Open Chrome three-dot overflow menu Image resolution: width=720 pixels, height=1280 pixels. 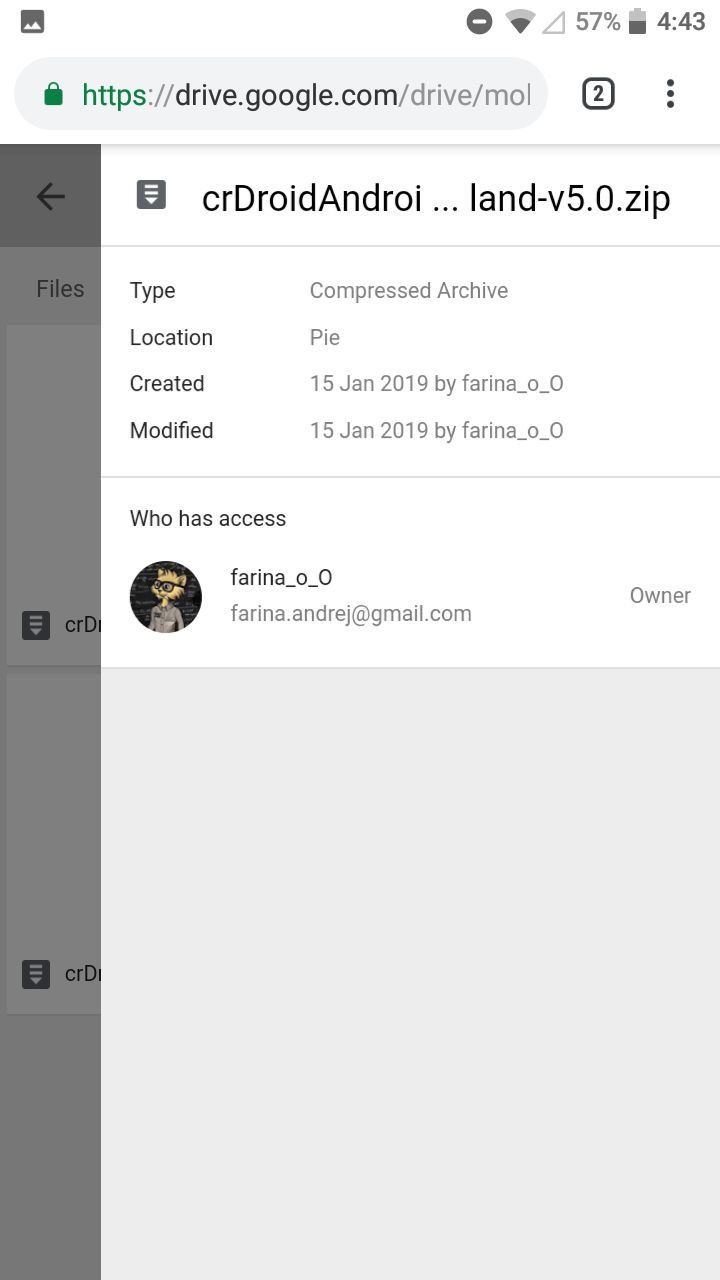point(670,94)
